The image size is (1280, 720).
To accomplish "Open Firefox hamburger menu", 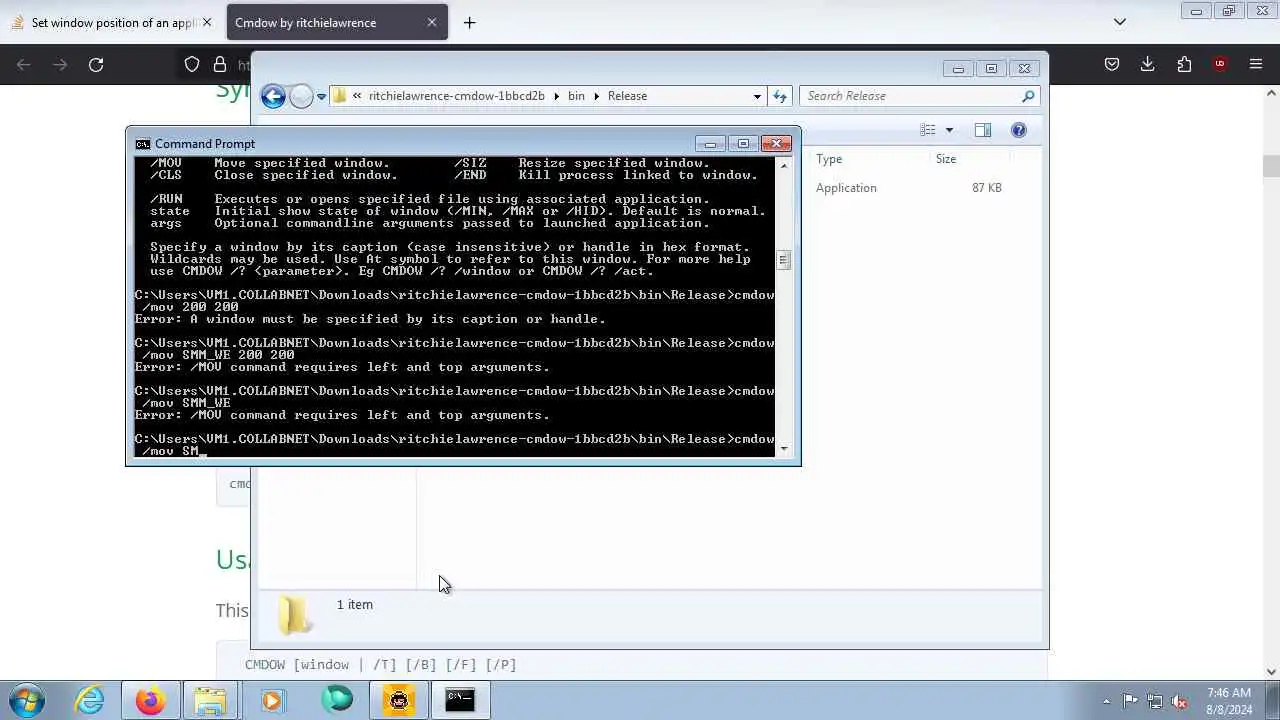I will [1256, 64].
